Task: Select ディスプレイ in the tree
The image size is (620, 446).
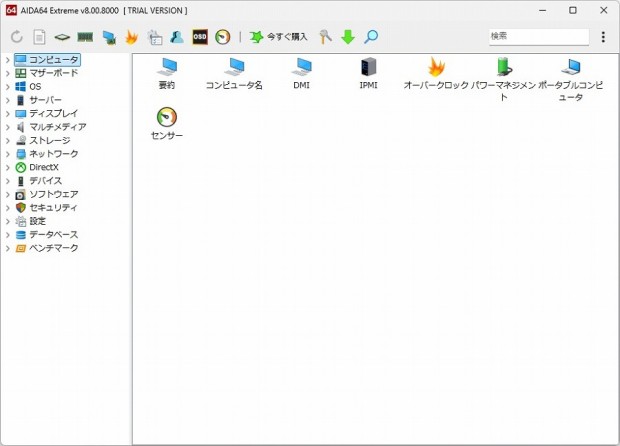Action: (47, 113)
